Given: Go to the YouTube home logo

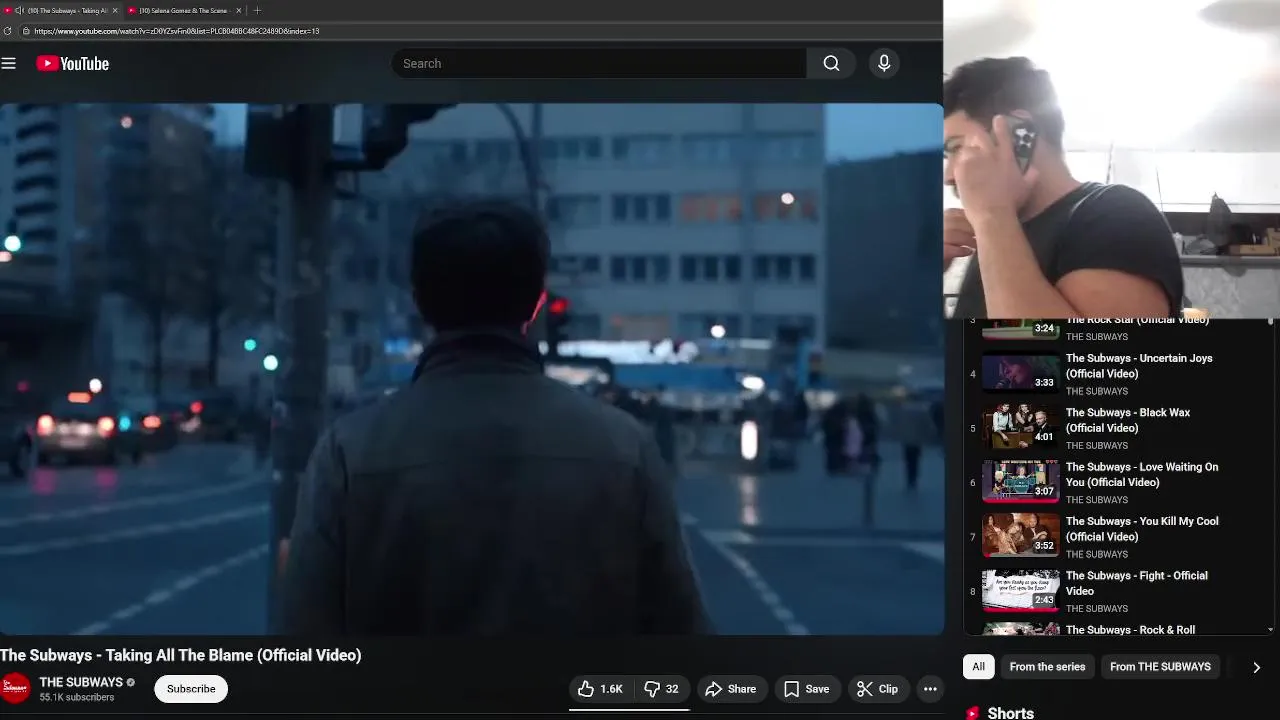Looking at the screenshot, I should [72, 63].
